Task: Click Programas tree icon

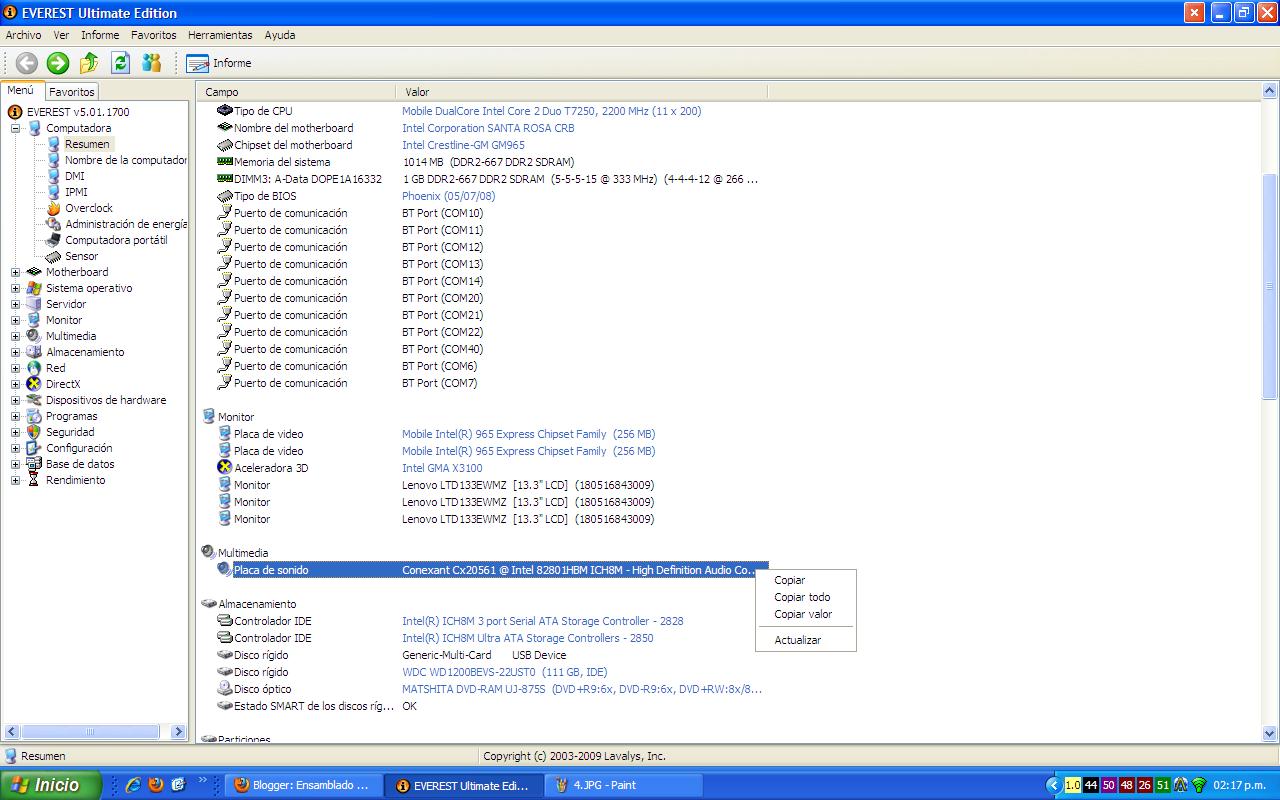Action: pyautogui.click(x=35, y=416)
